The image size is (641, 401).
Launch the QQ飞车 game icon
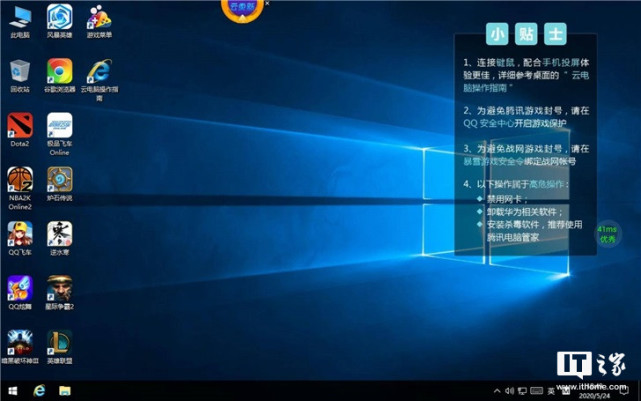(x=20, y=239)
